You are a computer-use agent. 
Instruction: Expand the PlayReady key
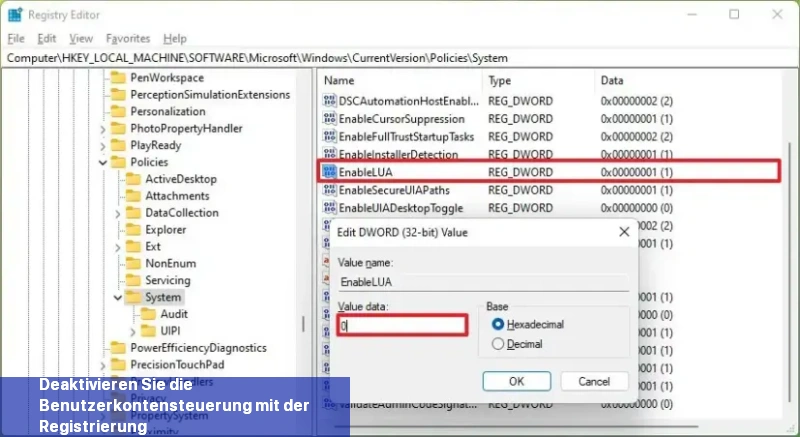tap(103, 146)
